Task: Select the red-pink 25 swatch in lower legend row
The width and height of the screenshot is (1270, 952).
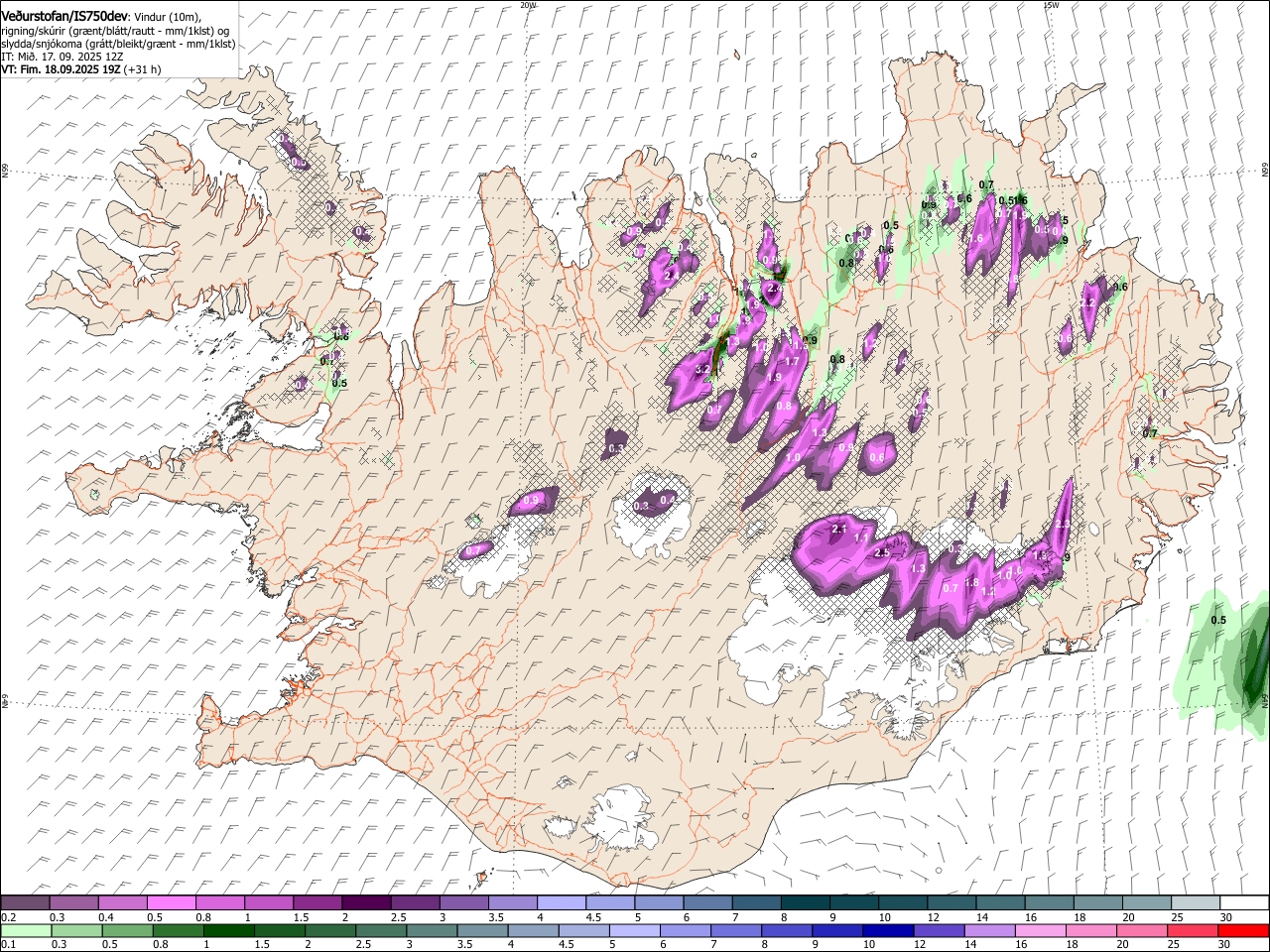Action: click(x=1194, y=931)
